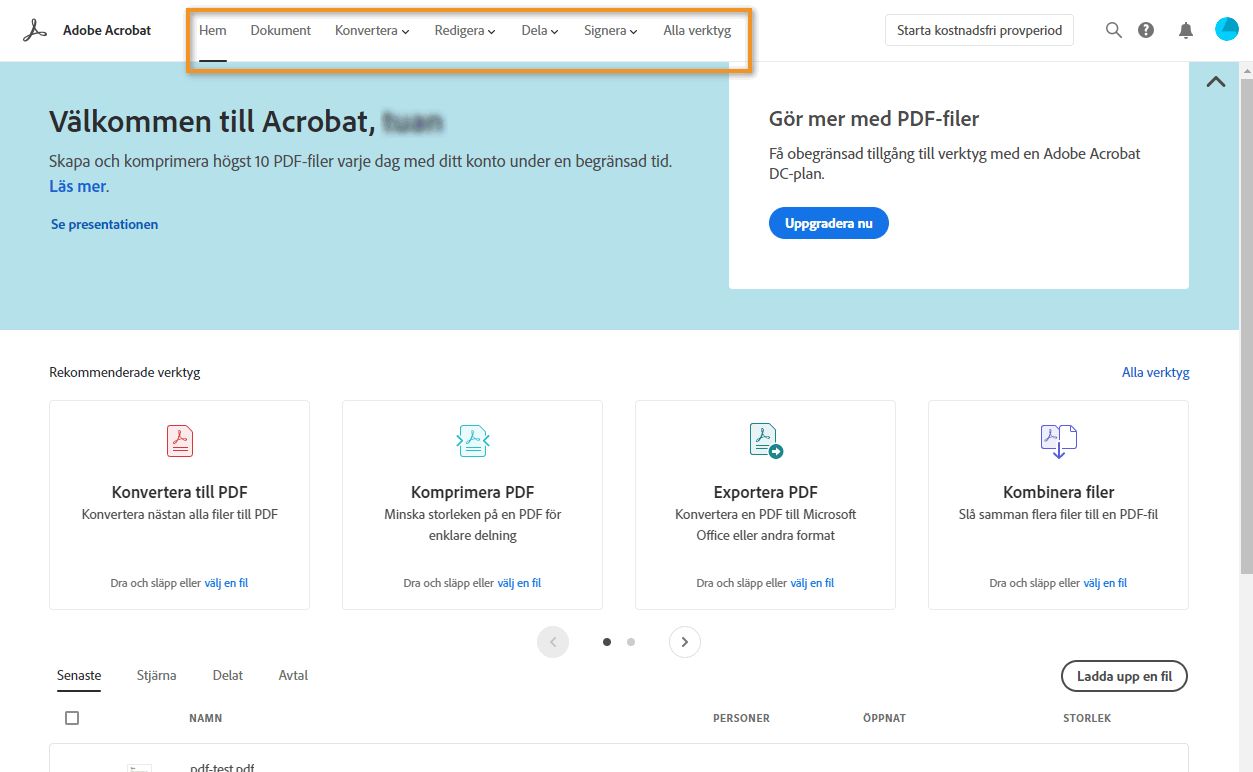Screen dimensions: 1253x772
Task: Click the Konvertera till PDF card icon
Action: point(180,440)
